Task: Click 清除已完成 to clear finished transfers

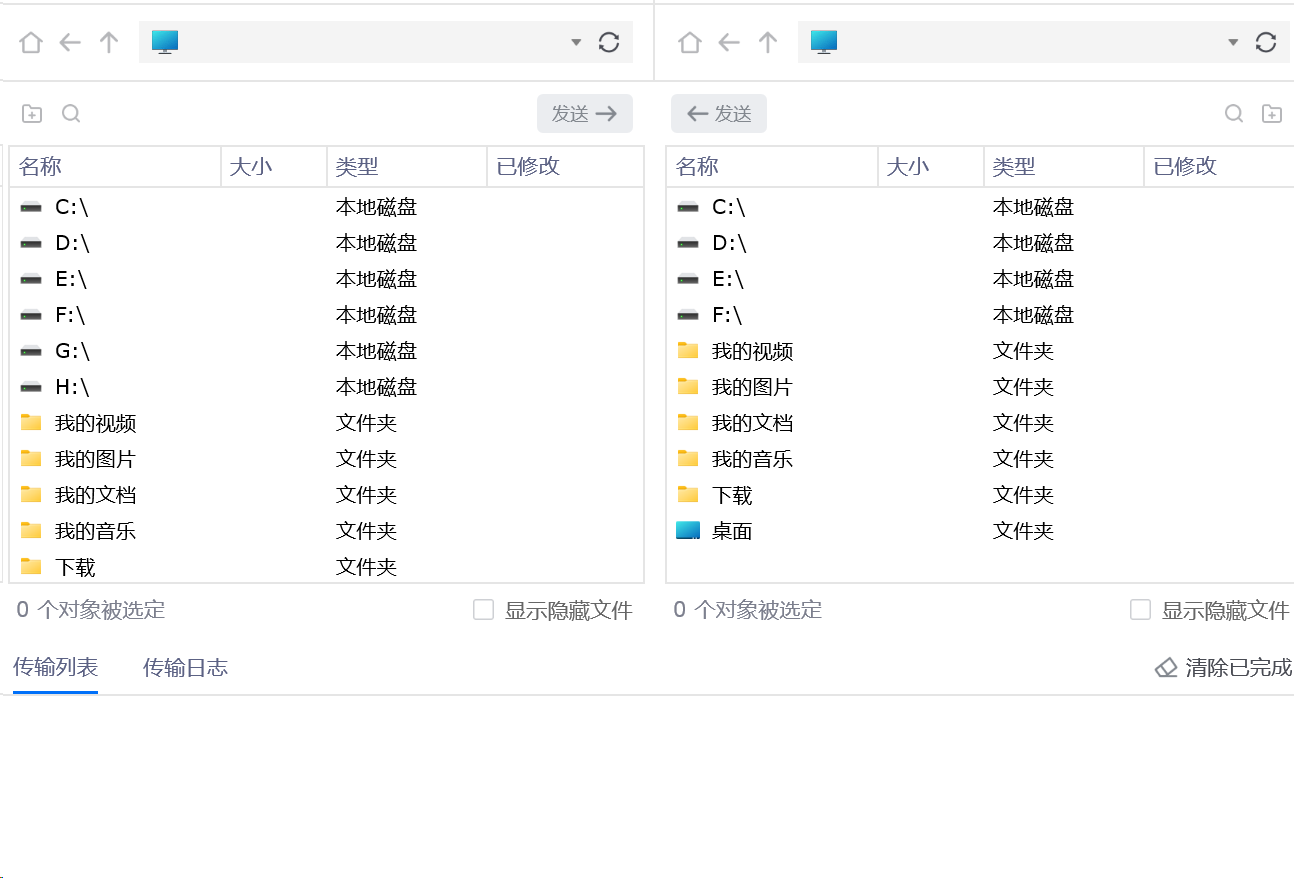Action: [x=1224, y=668]
